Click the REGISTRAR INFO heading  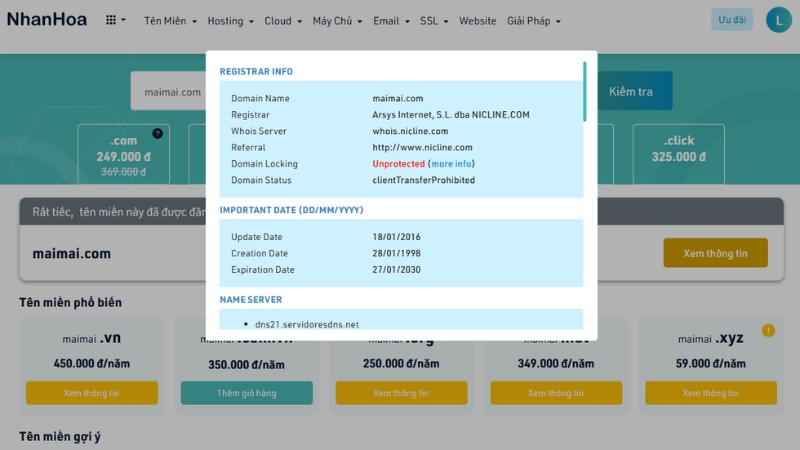click(x=256, y=71)
